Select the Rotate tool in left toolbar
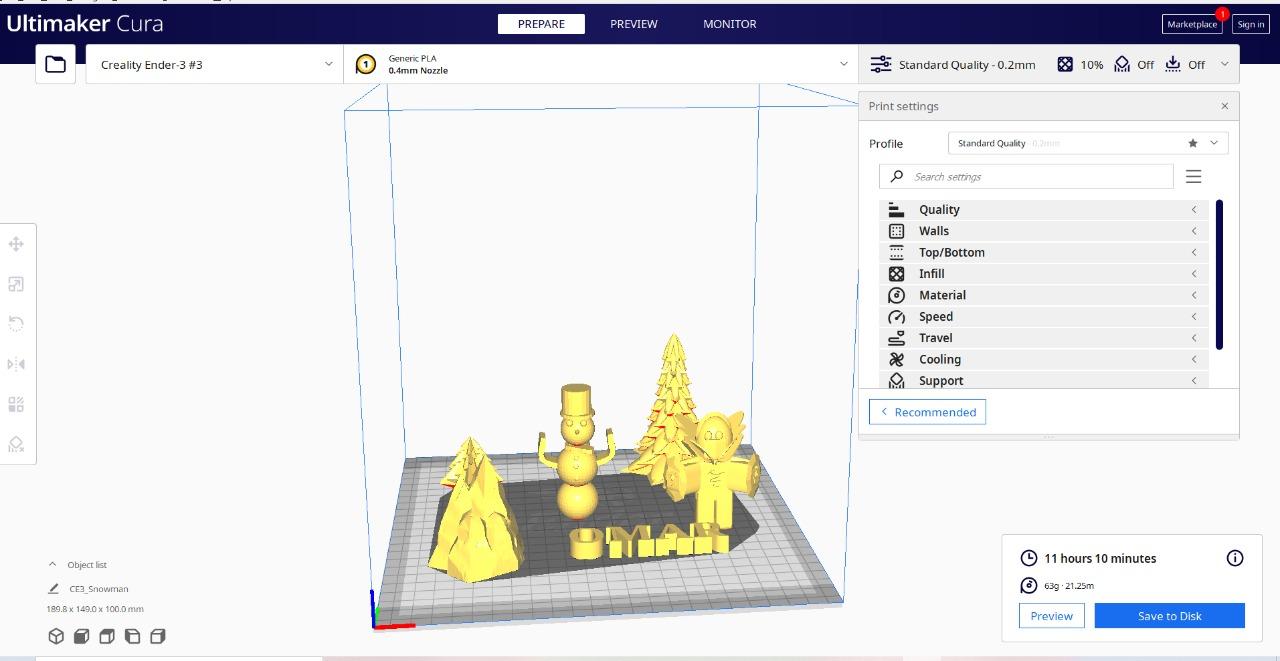 pyautogui.click(x=16, y=324)
